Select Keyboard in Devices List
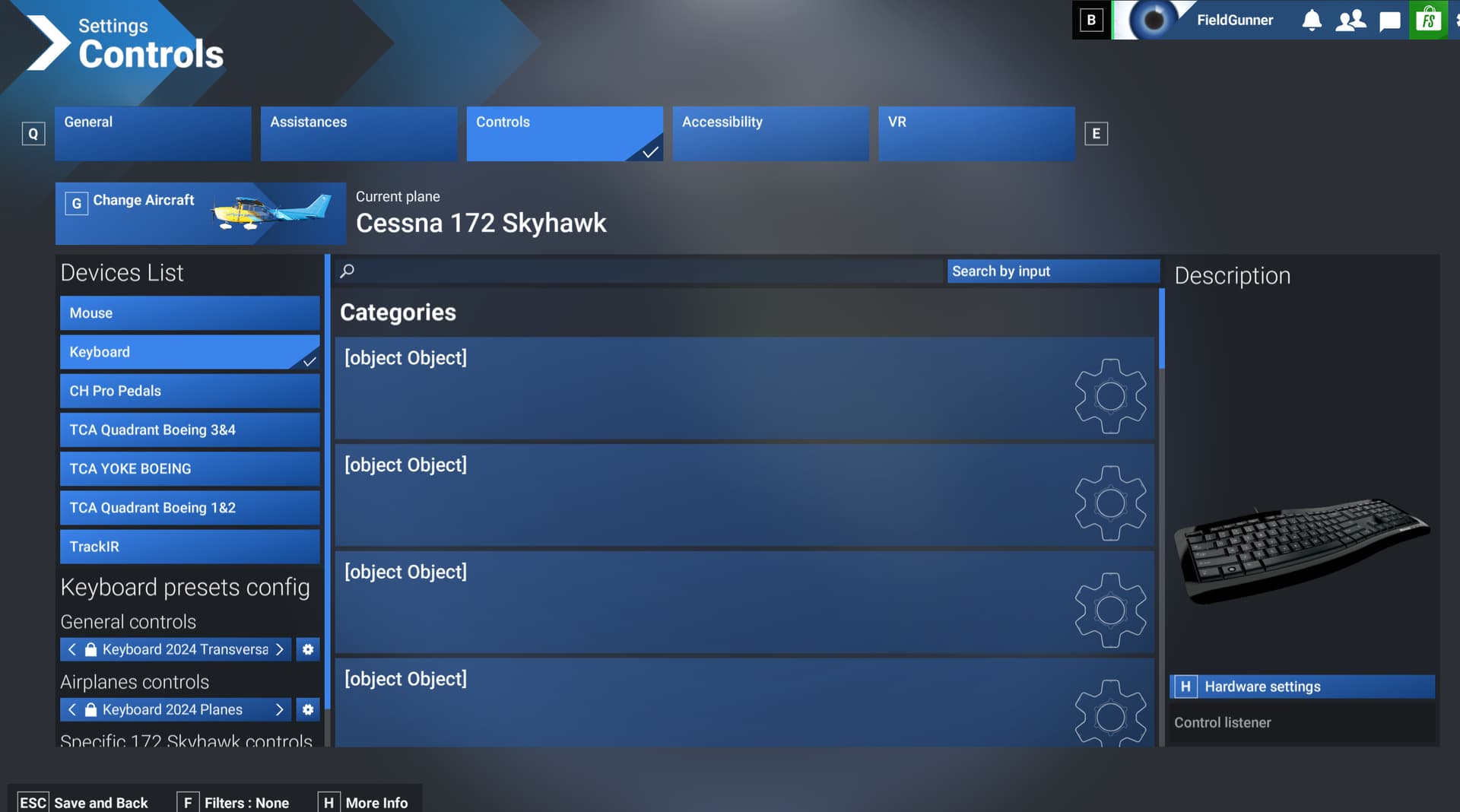The image size is (1460, 812). click(190, 352)
